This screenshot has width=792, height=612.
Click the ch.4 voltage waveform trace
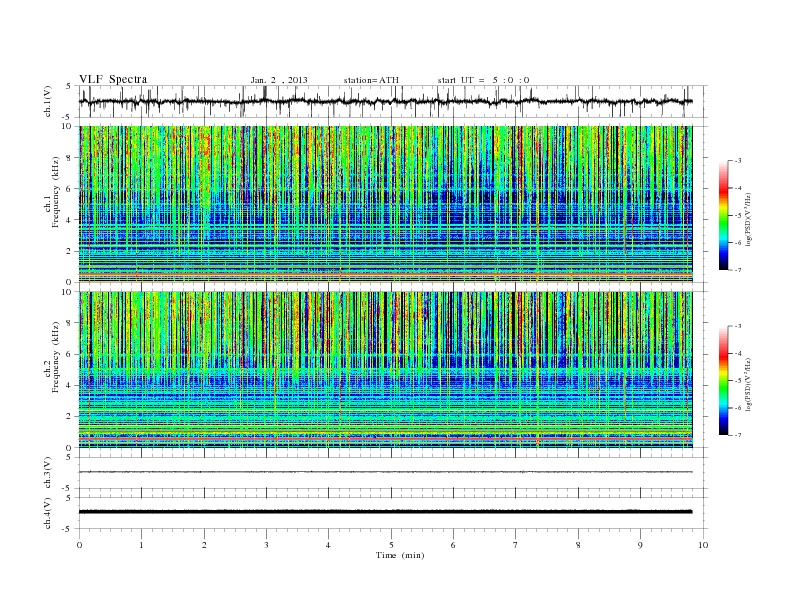coord(385,512)
